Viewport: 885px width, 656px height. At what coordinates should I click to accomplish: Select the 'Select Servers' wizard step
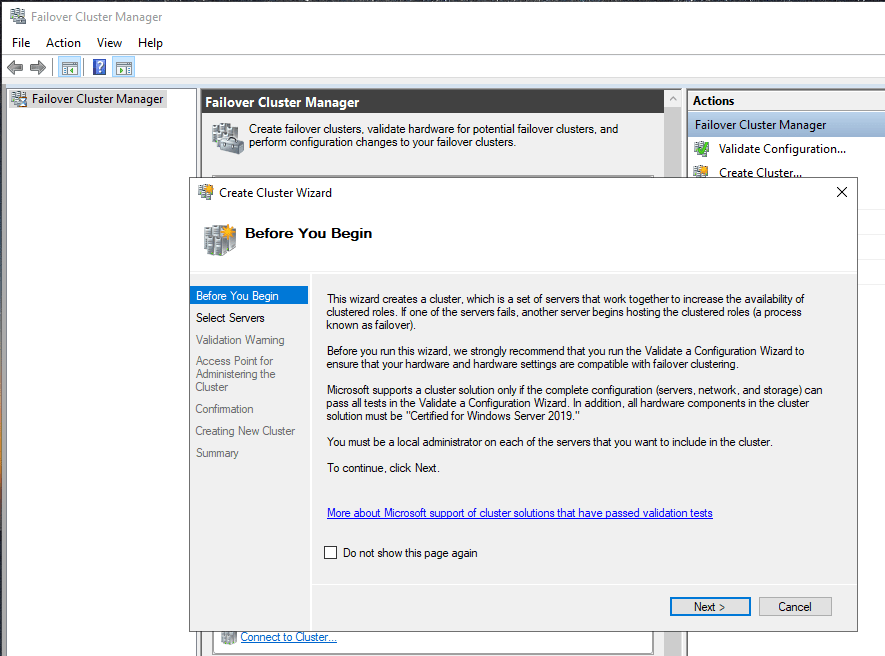[230, 318]
